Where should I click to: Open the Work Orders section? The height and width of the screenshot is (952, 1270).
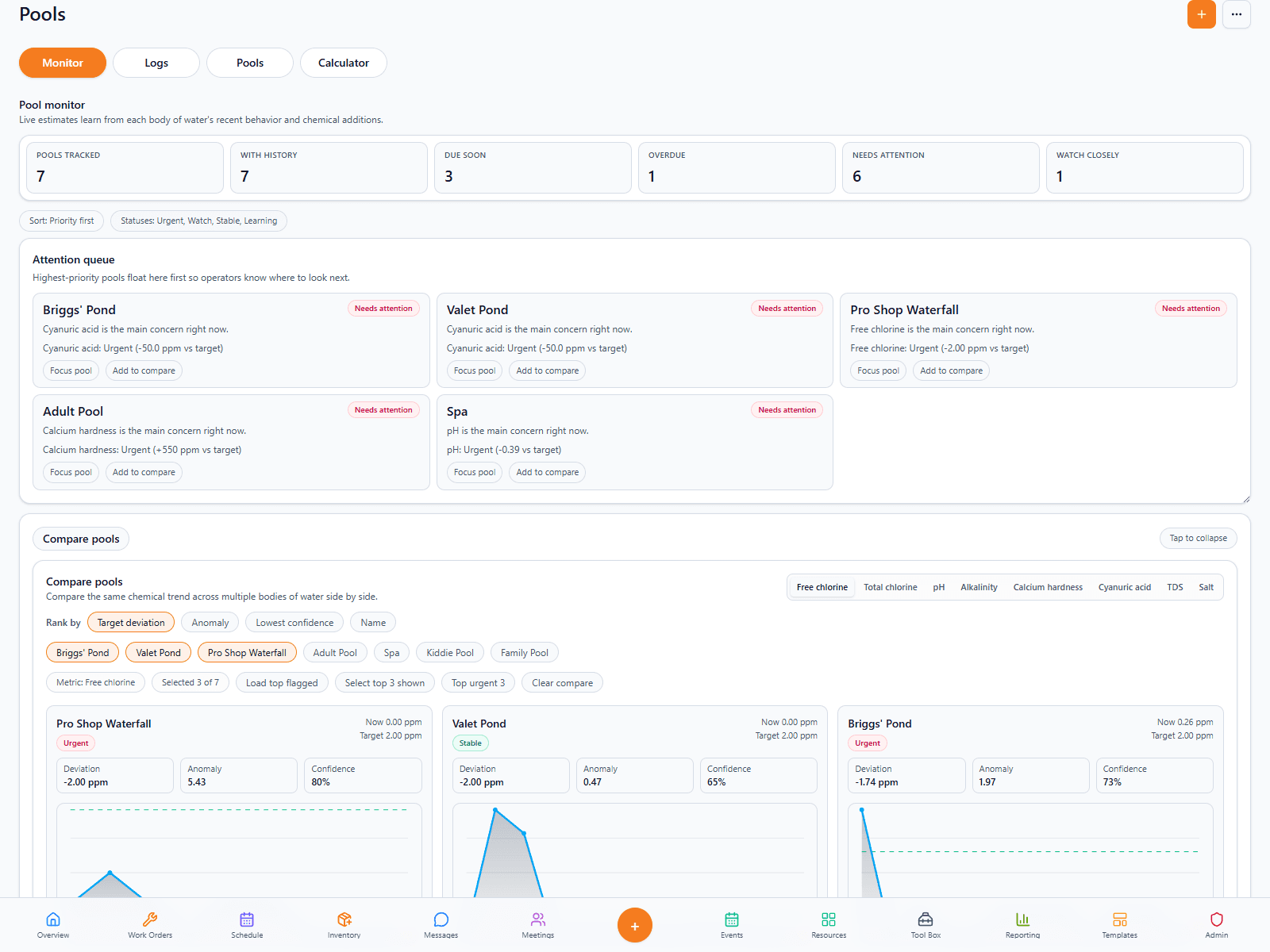pyautogui.click(x=149, y=924)
